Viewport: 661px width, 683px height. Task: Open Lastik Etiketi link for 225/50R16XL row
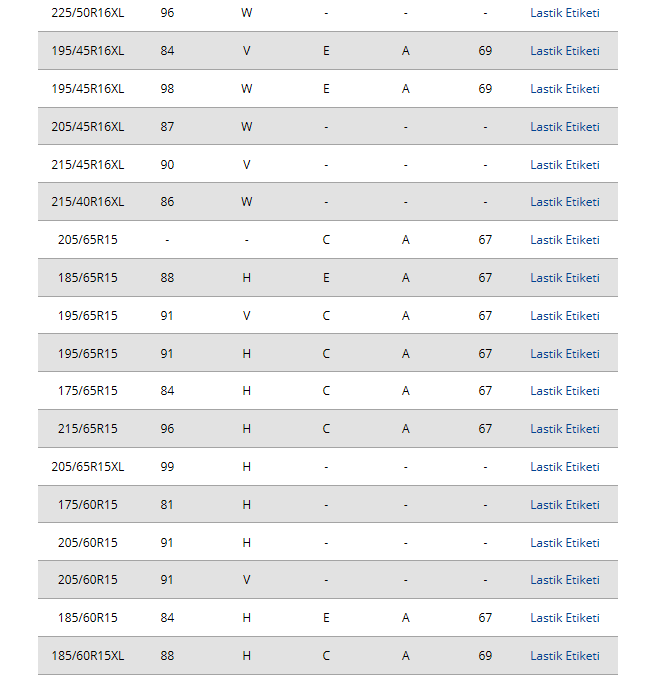click(x=564, y=13)
